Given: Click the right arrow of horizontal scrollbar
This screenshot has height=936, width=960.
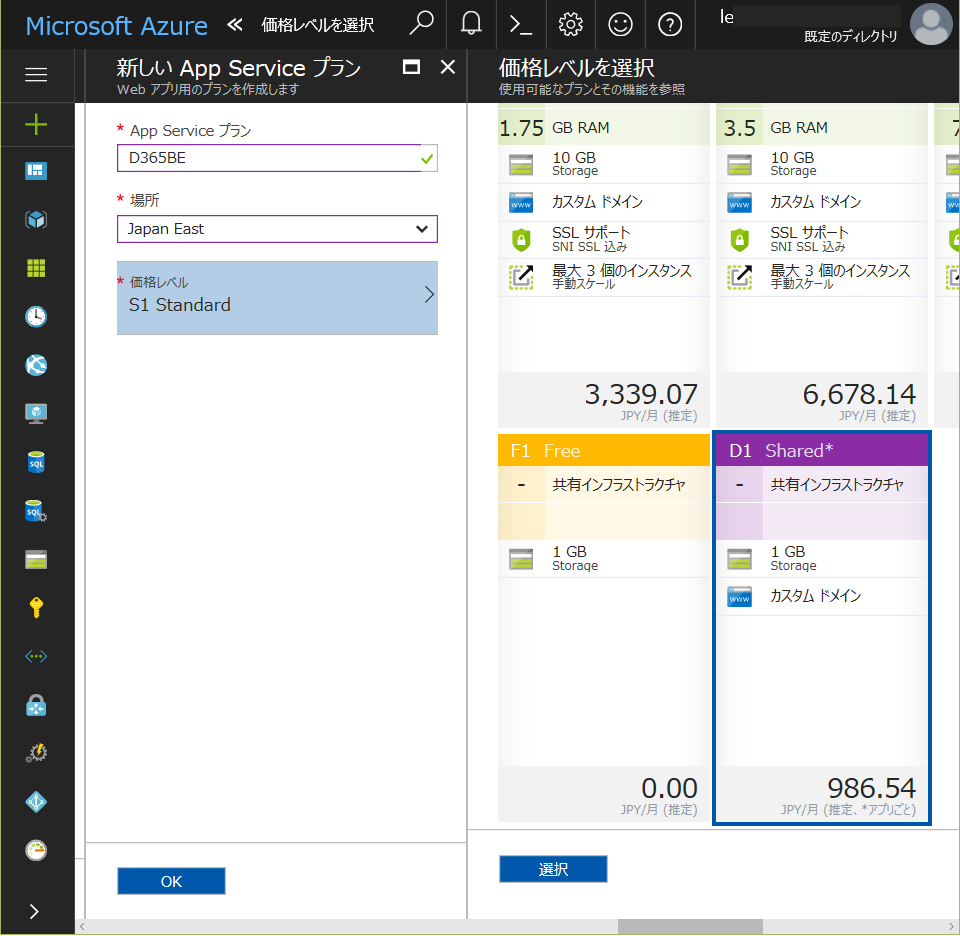Looking at the screenshot, I should pos(952,926).
